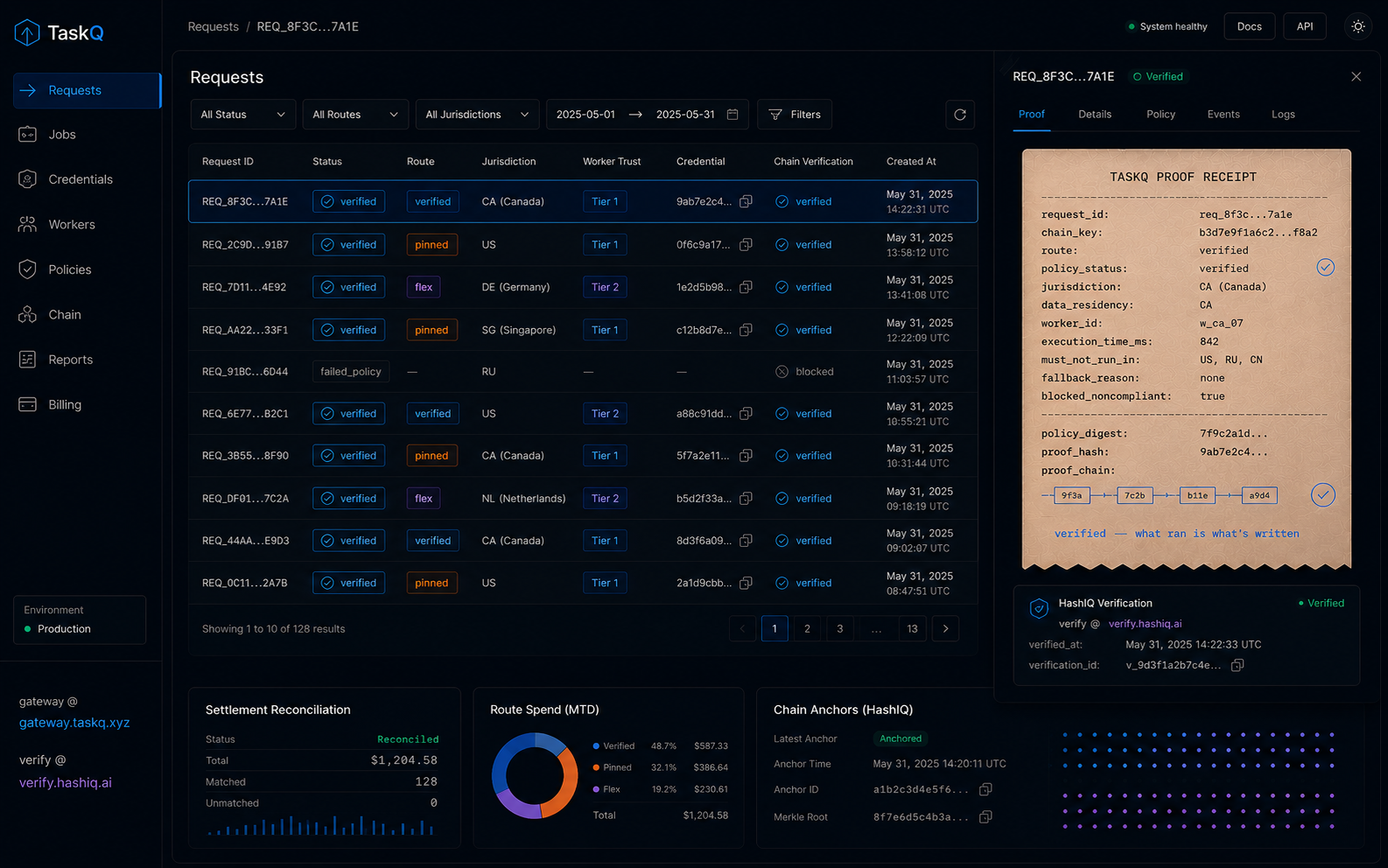Open the Filters panel
The width and height of the screenshot is (1388, 868).
(x=795, y=115)
